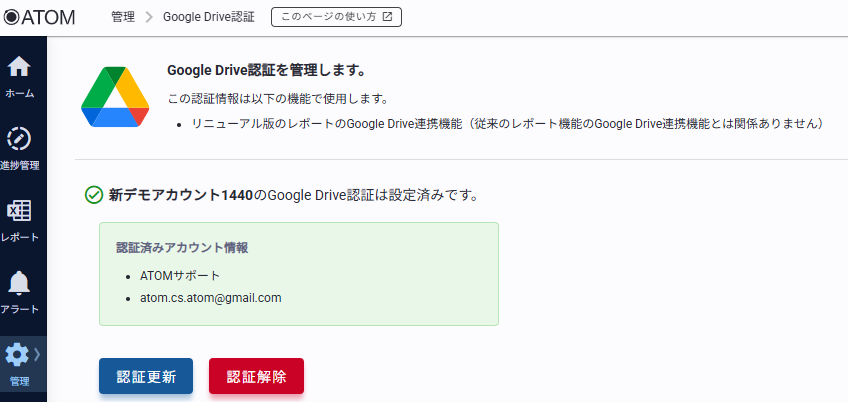The width and height of the screenshot is (848, 402).
Task: Open the このページの使い方 help link
Action: point(336,17)
